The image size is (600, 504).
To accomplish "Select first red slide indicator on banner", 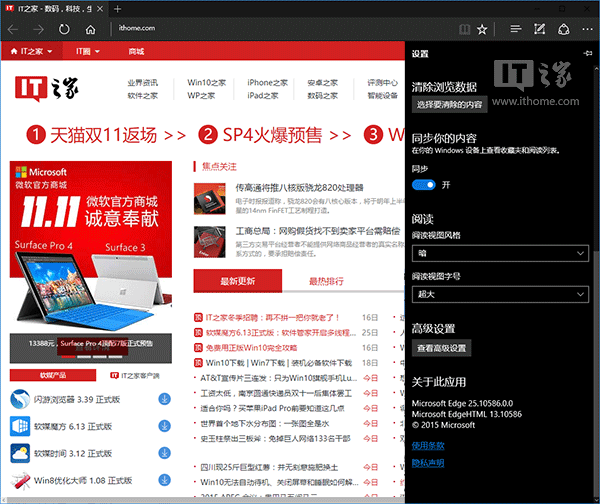I will [x=68, y=357].
